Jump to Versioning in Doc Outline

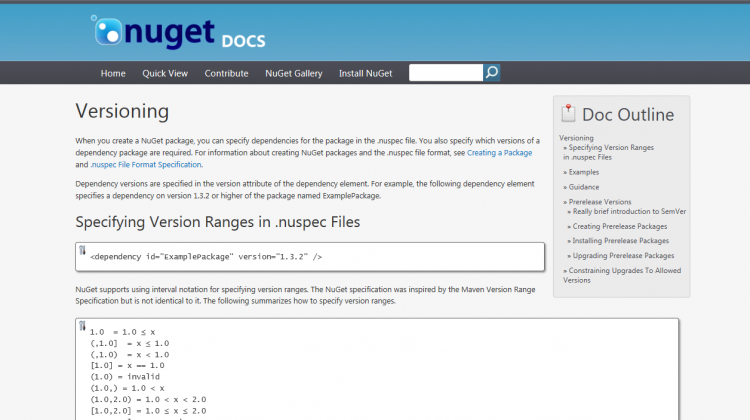(577, 138)
